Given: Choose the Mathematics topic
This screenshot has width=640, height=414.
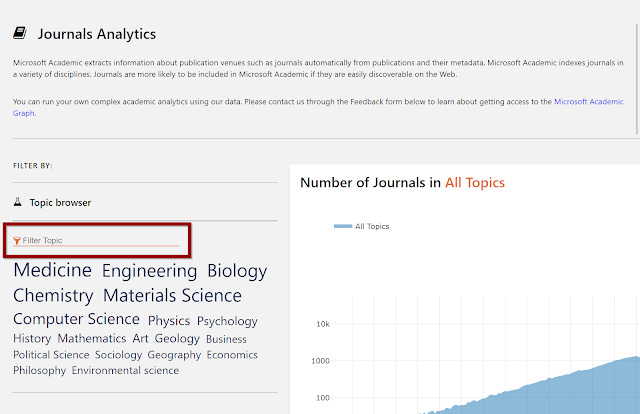Looking at the screenshot, I should 92,338.
